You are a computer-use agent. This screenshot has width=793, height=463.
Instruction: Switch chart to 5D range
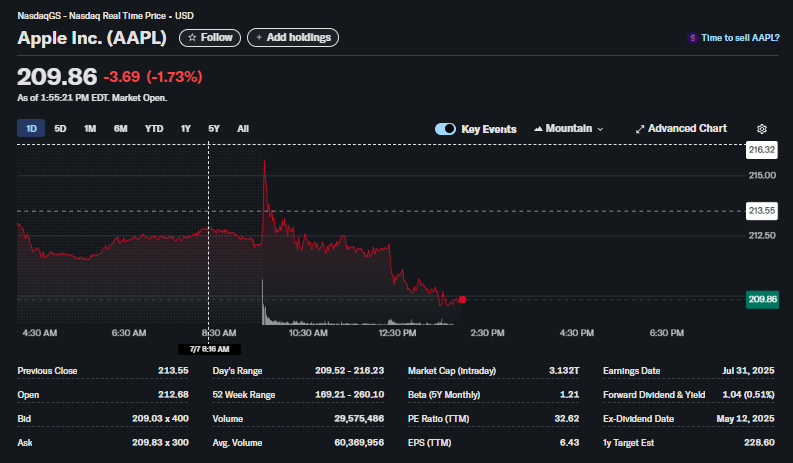click(x=60, y=129)
